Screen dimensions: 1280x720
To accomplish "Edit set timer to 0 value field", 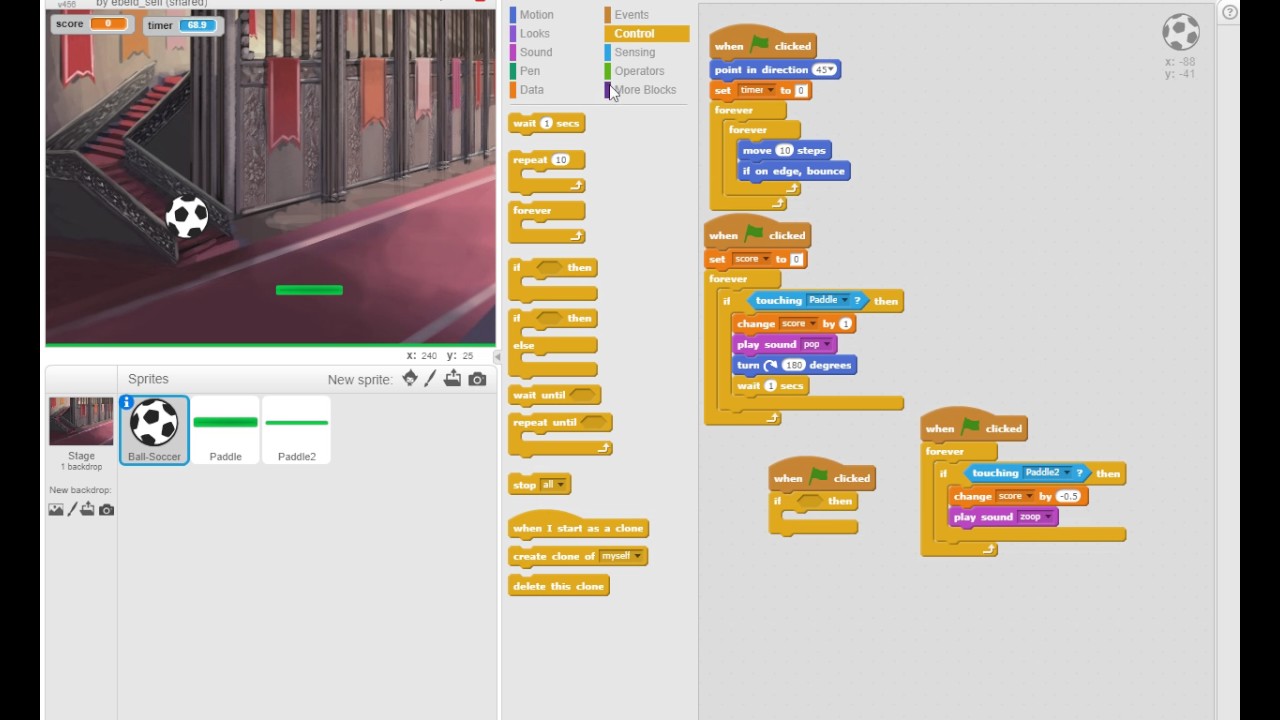I will (x=800, y=90).
